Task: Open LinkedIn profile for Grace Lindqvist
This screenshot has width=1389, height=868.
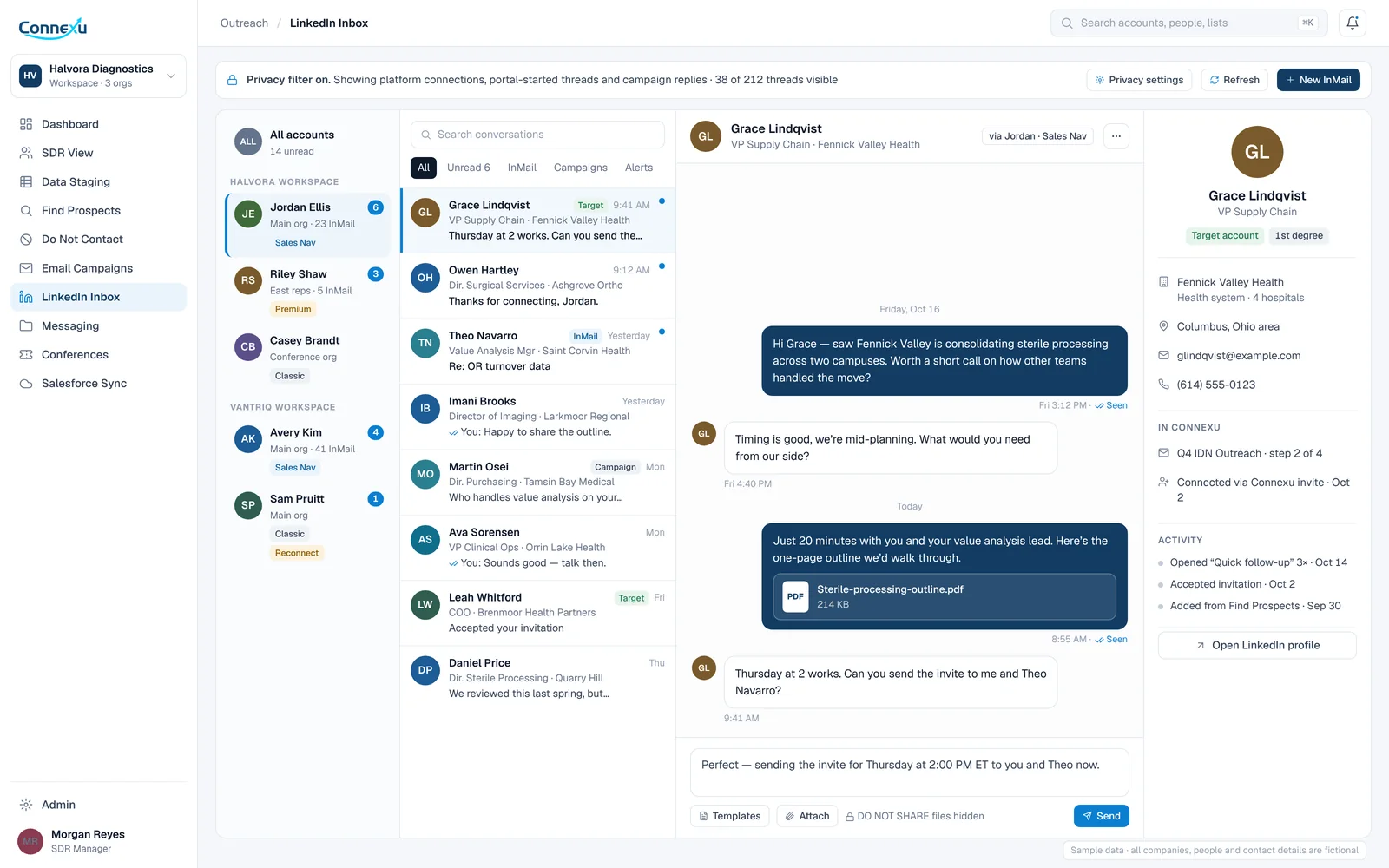Action: tap(1257, 645)
